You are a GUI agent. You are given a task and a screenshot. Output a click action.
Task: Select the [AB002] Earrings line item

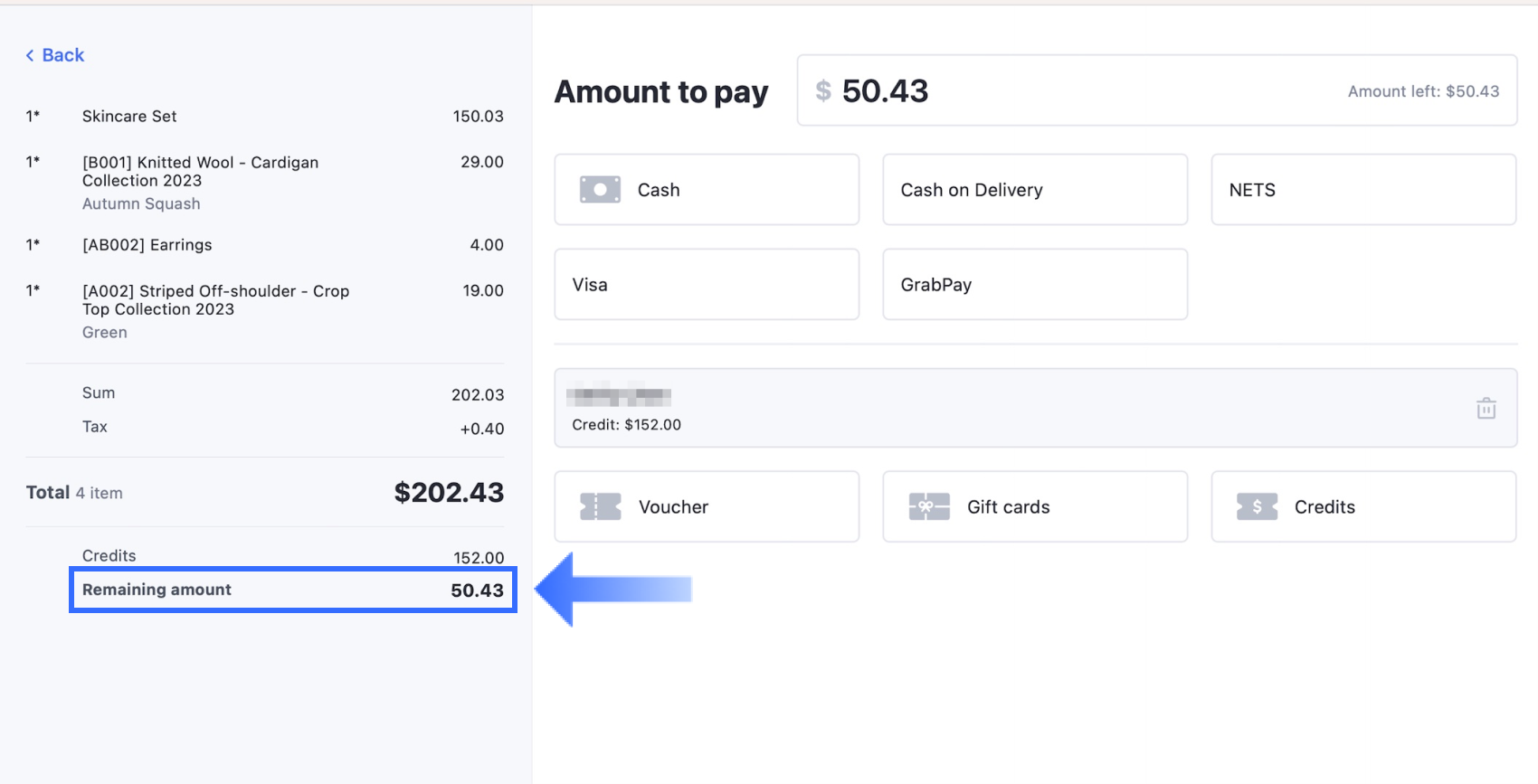[x=147, y=245]
